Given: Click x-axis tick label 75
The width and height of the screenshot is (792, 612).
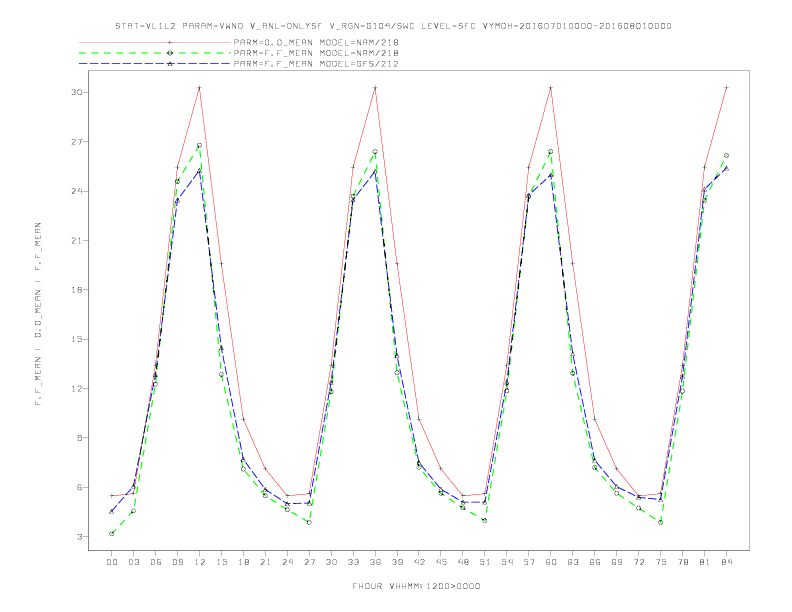Looking at the screenshot, I should point(661,562).
